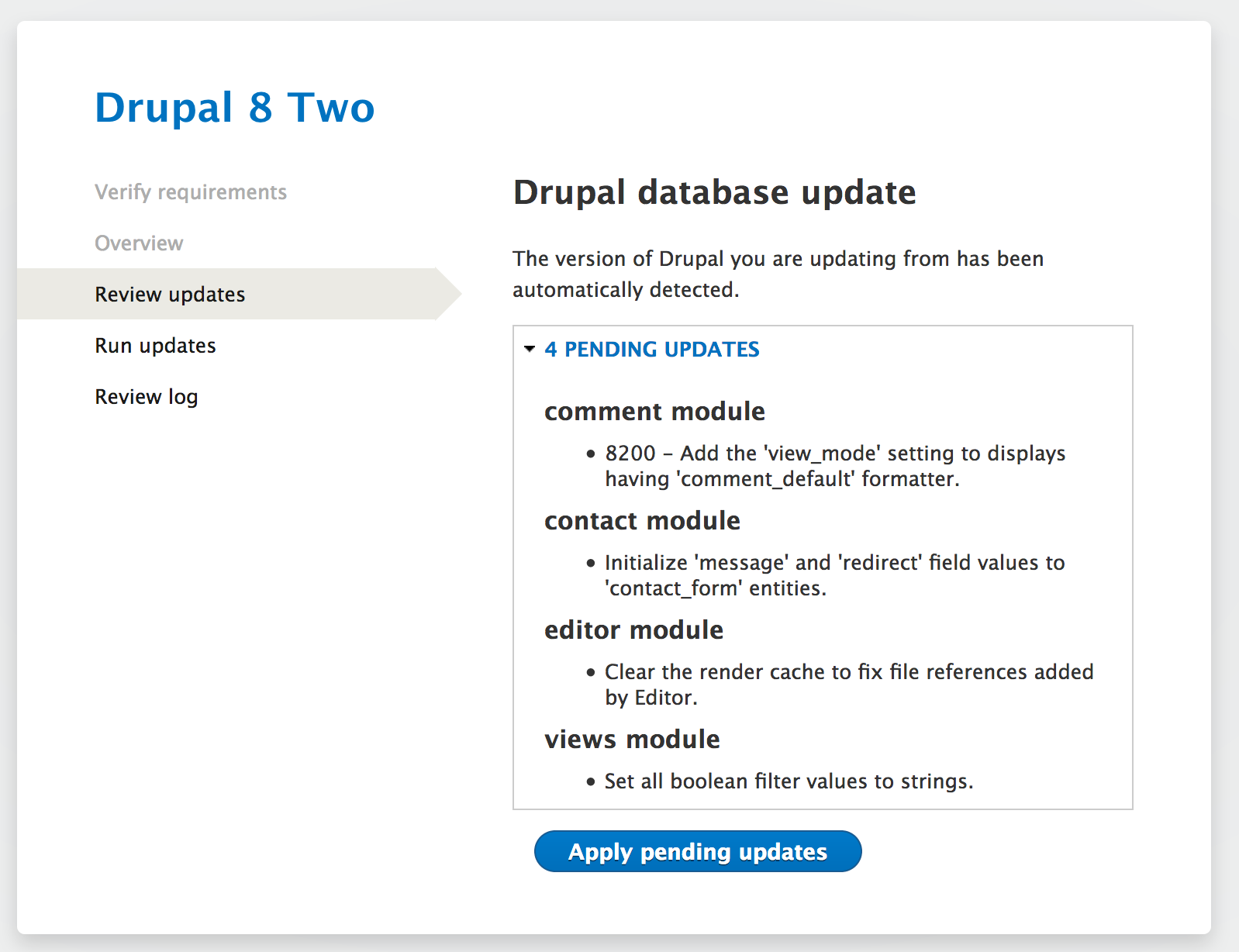
Task: Select the Overview step in sidebar
Action: 139,243
